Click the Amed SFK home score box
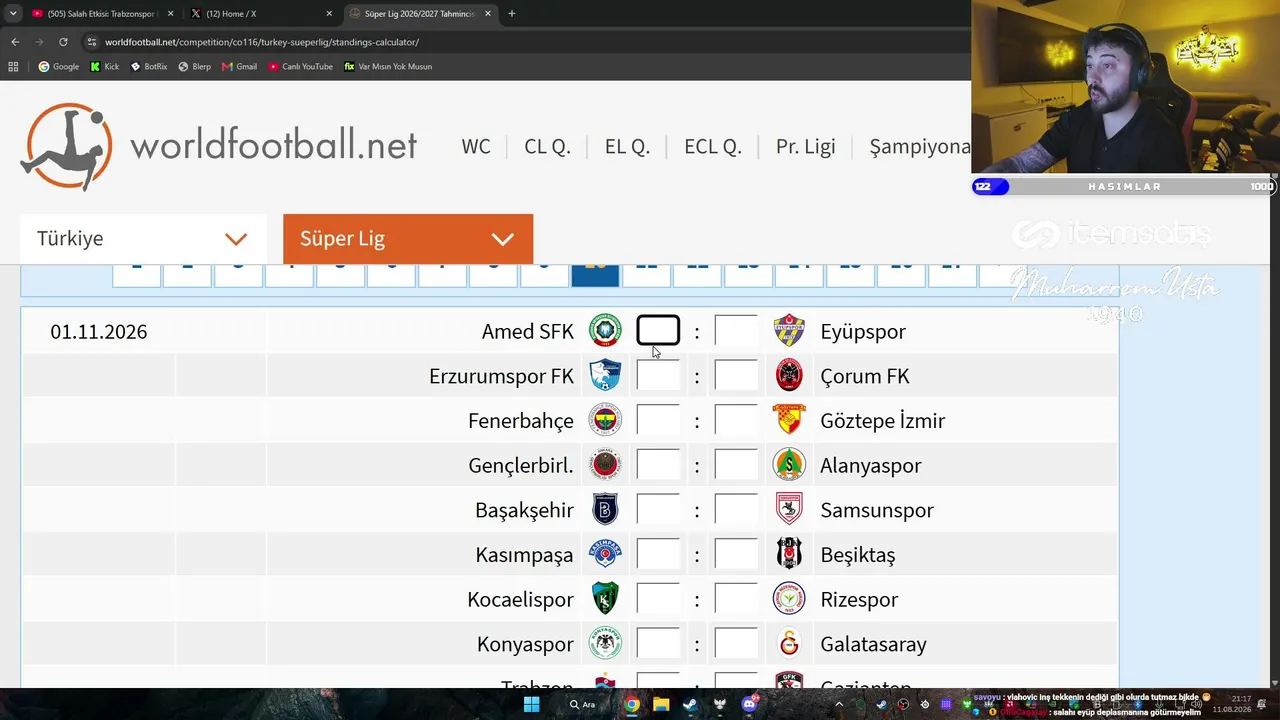1280x720 pixels. click(658, 331)
